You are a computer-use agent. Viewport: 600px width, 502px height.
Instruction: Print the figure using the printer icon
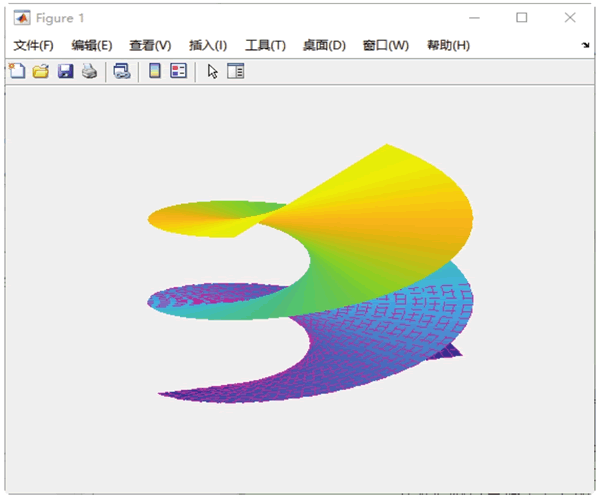tap(90, 71)
